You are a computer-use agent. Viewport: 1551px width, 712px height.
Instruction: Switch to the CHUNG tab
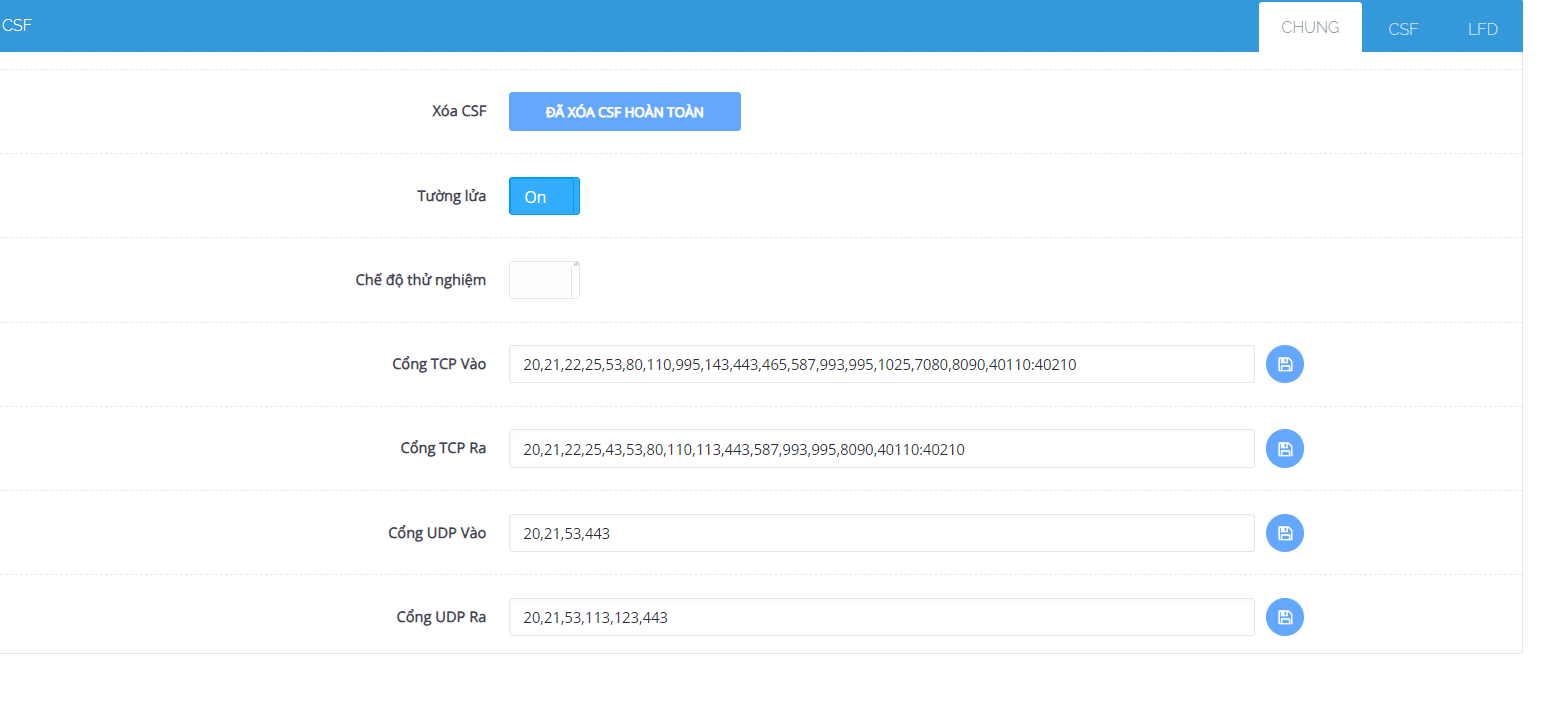[x=1310, y=27]
